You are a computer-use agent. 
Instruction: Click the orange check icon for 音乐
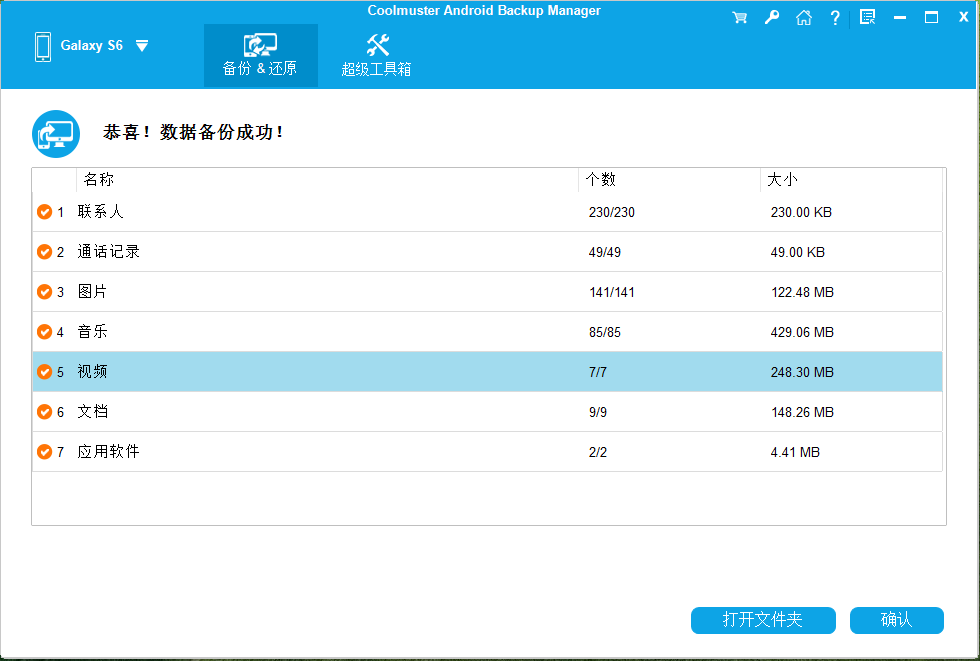click(x=44, y=332)
